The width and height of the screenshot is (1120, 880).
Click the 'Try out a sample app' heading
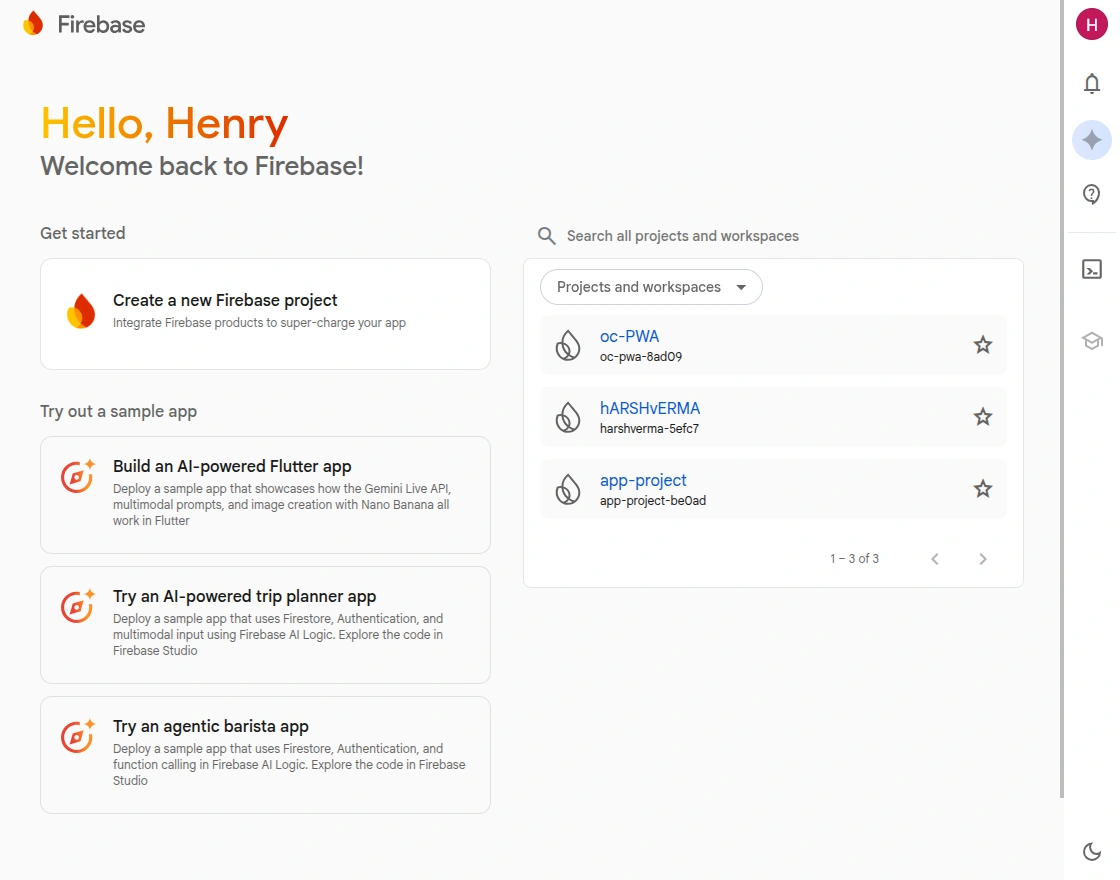click(x=119, y=411)
